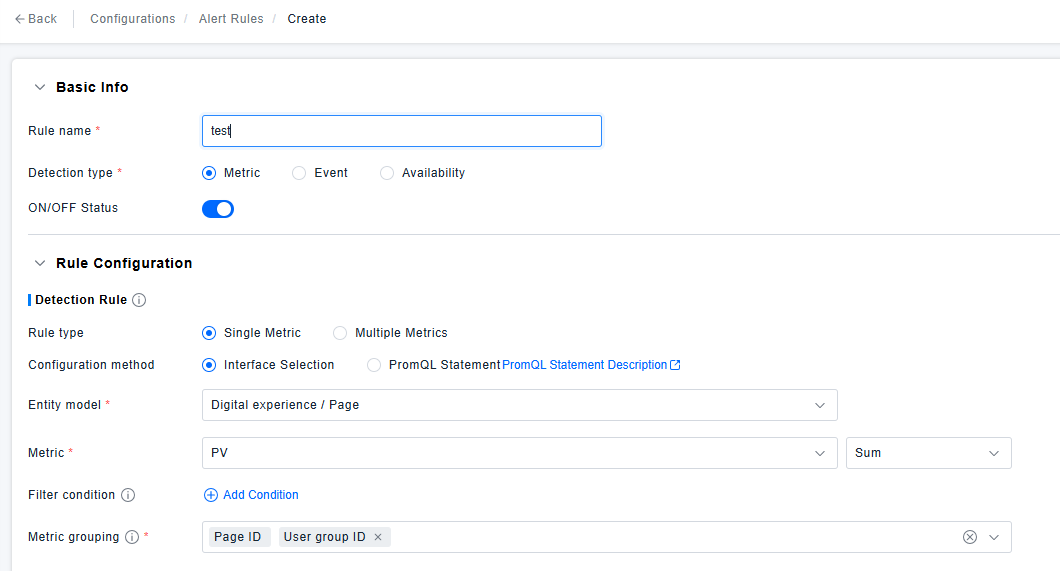Clear all Metric grouping selections
Image resolution: width=1060 pixels, height=571 pixels.
(x=969, y=537)
